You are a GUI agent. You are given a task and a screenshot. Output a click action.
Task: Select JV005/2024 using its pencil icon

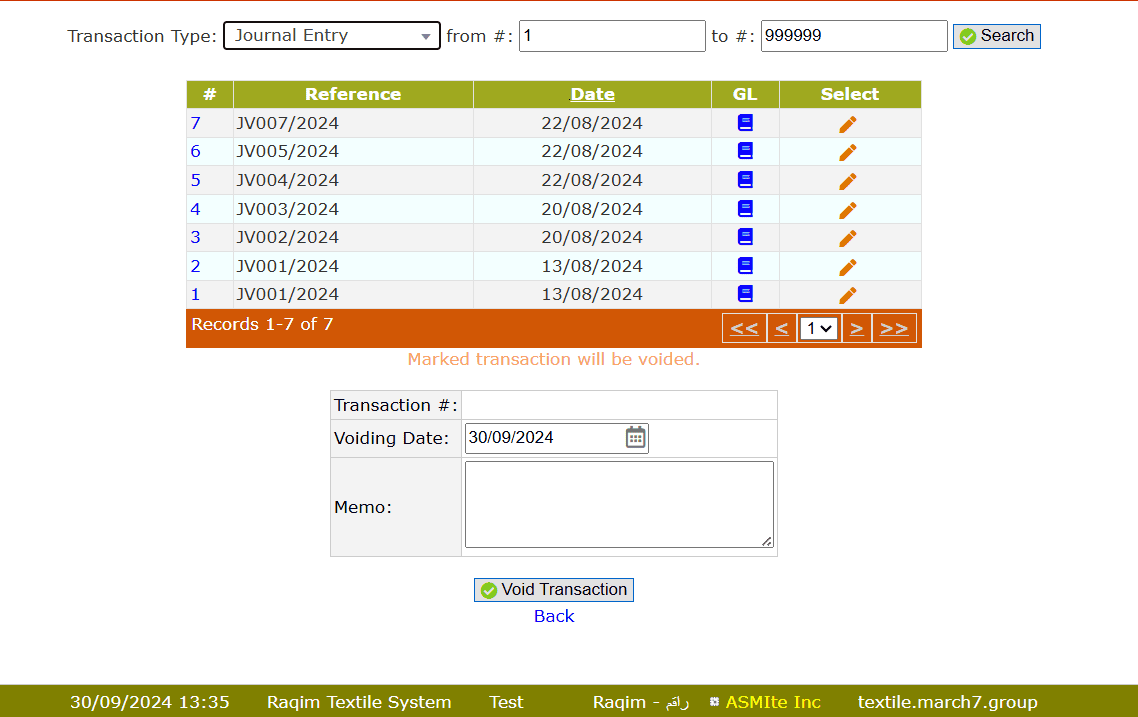click(x=848, y=152)
